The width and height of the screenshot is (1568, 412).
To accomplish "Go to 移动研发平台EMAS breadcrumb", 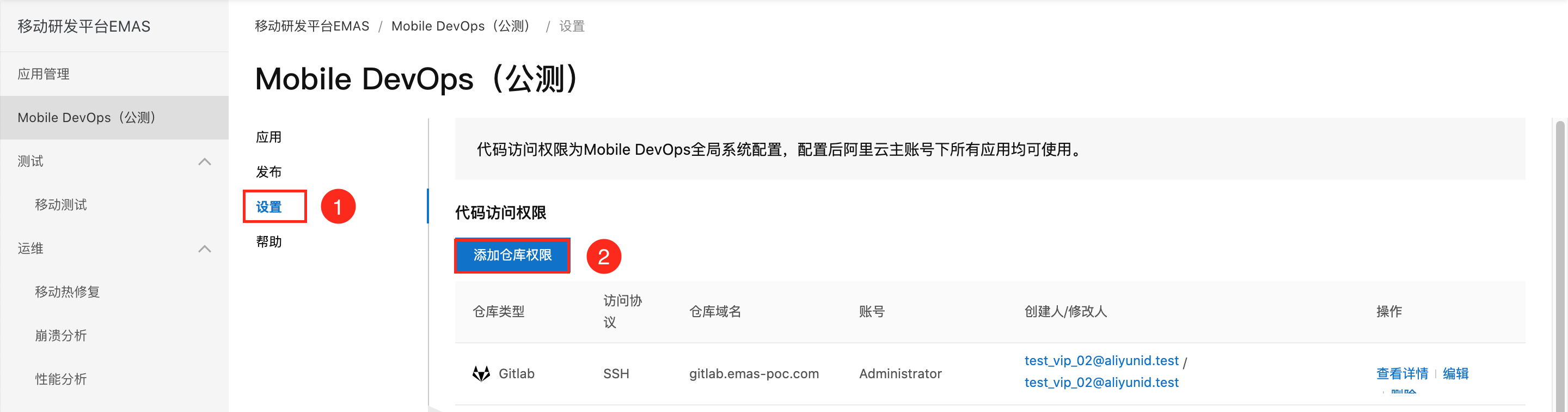I will coord(311,26).
